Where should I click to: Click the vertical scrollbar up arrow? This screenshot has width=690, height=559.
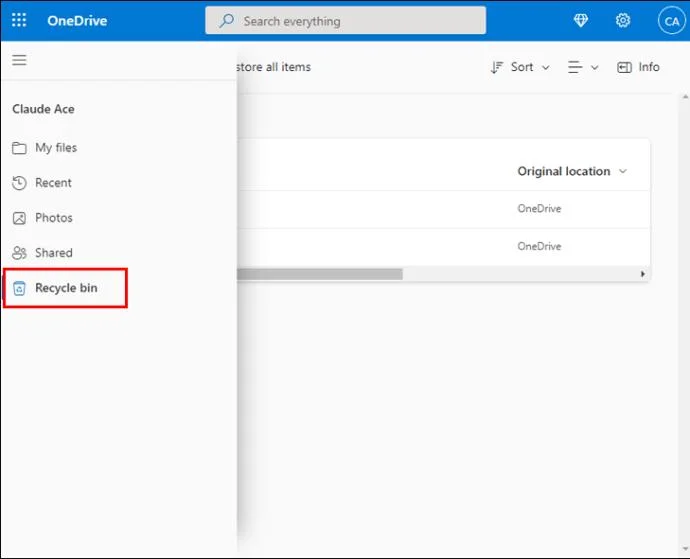685,97
